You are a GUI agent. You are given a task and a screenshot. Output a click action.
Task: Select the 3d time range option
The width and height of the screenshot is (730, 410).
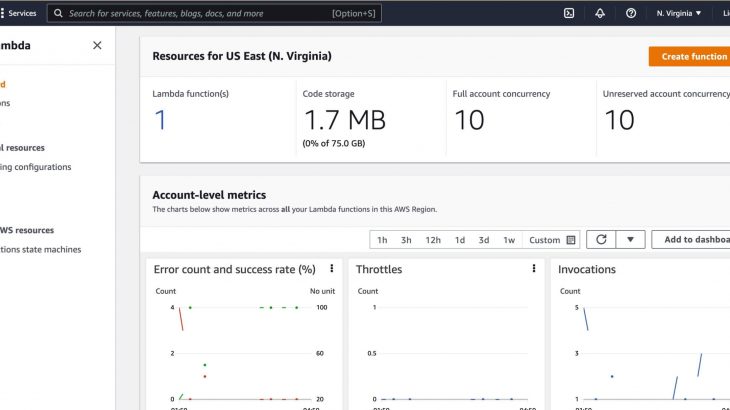484,240
